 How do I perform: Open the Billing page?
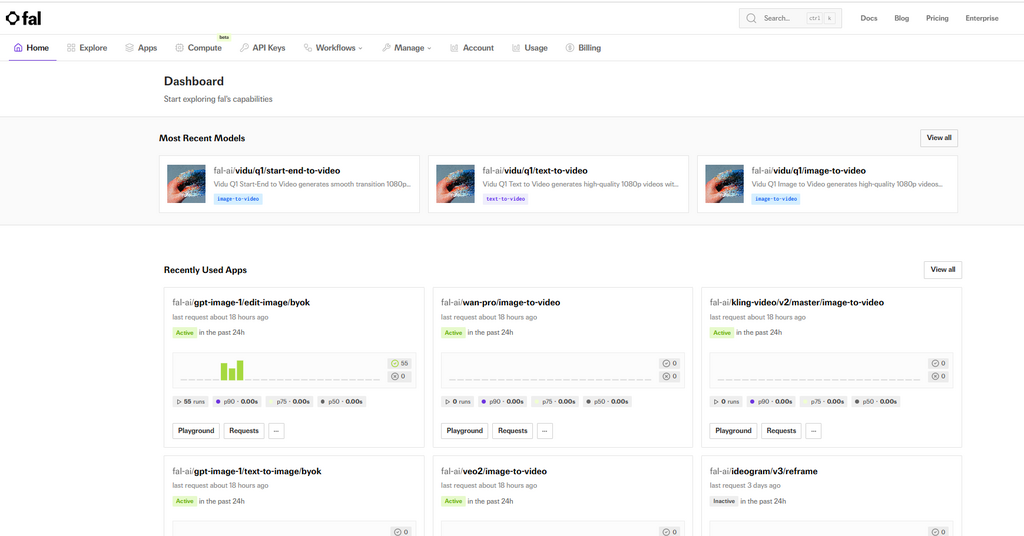pyautogui.click(x=583, y=48)
